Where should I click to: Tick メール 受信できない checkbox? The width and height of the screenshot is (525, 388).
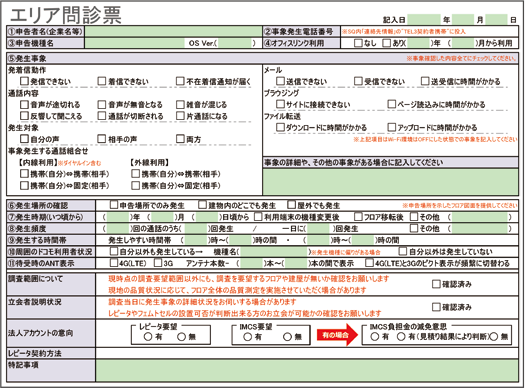358,81
